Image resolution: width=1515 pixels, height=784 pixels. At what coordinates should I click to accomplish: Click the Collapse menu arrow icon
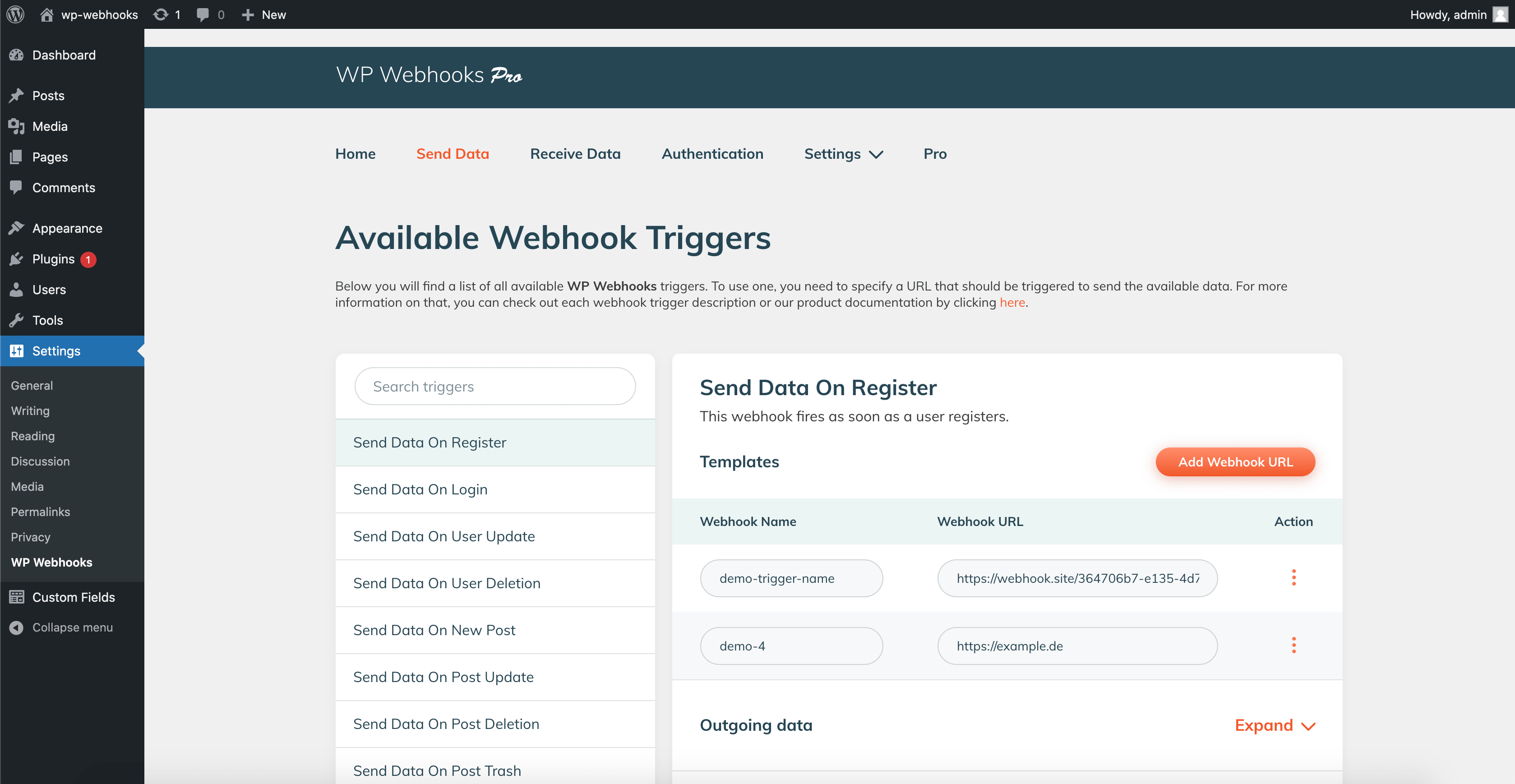pyautogui.click(x=16, y=627)
